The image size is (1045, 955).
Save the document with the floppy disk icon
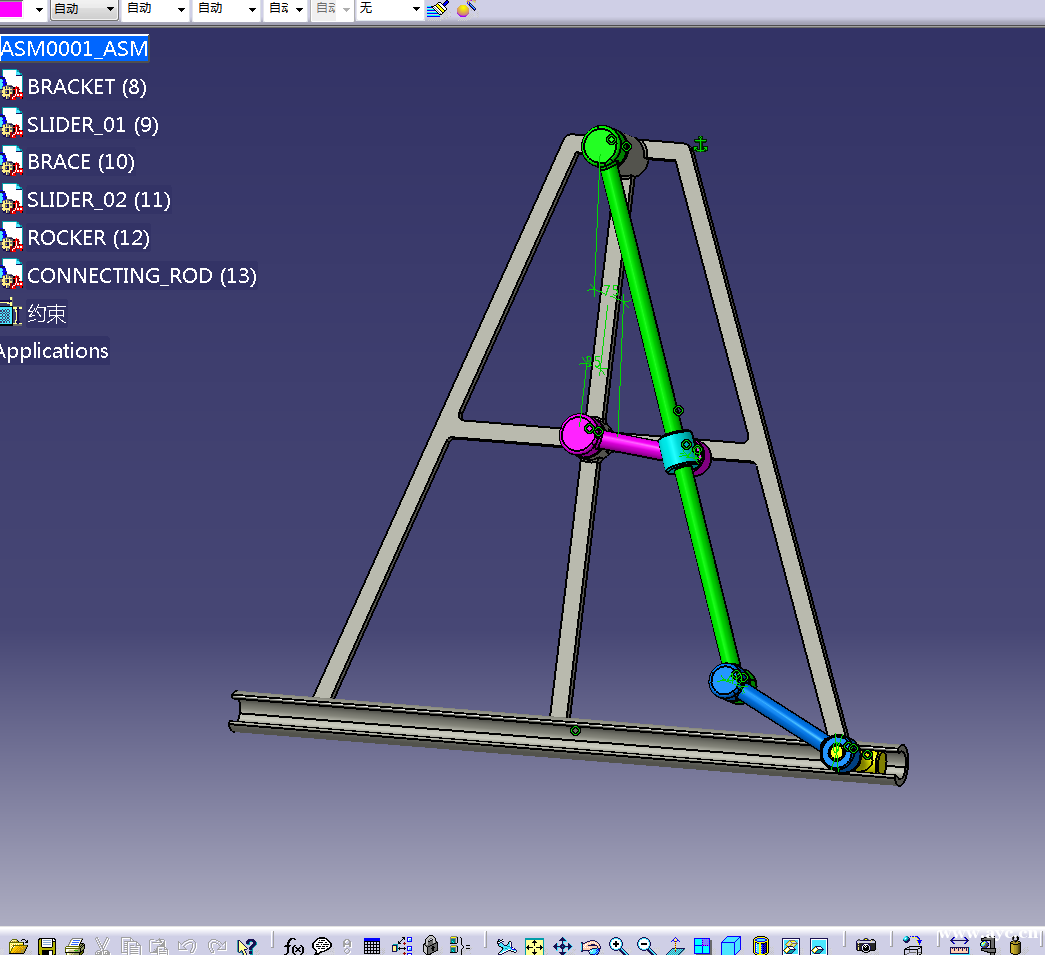[46, 945]
